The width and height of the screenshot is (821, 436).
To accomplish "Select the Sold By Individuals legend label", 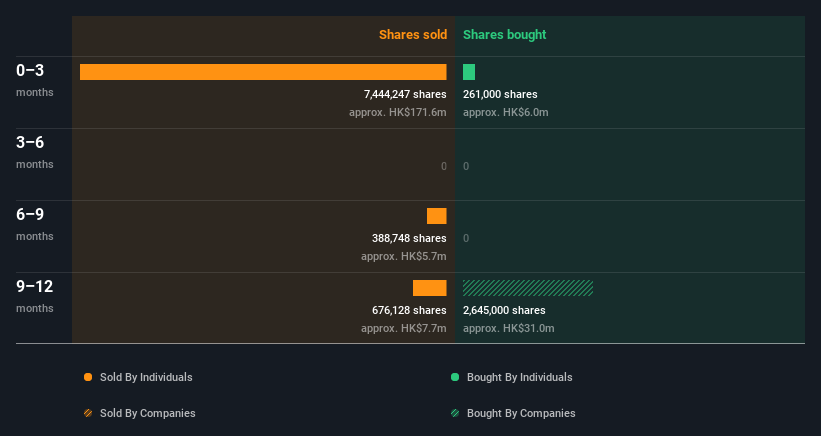I will pyautogui.click(x=146, y=377).
